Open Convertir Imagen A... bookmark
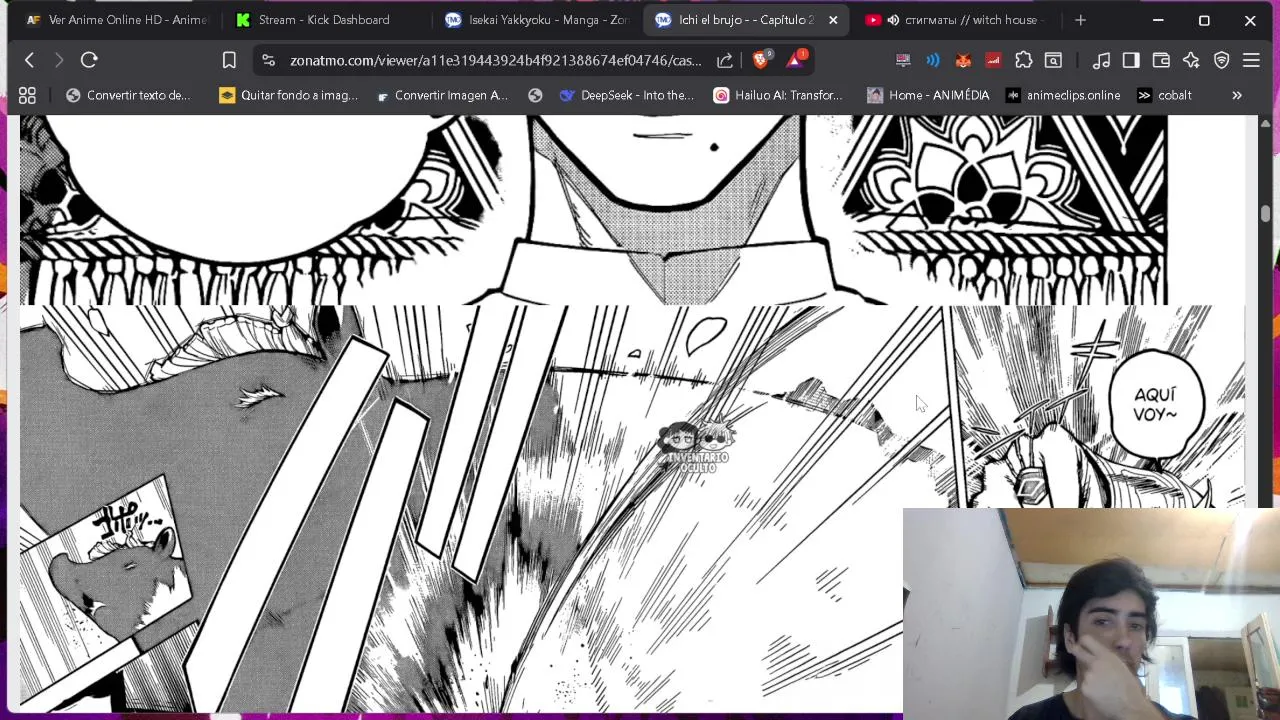The height and width of the screenshot is (720, 1280). point(441,95)
